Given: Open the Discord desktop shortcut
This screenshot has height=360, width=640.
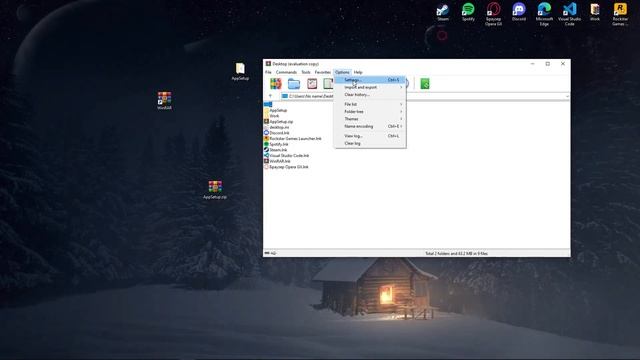Looking at the screenshot, I should [519, 12].
